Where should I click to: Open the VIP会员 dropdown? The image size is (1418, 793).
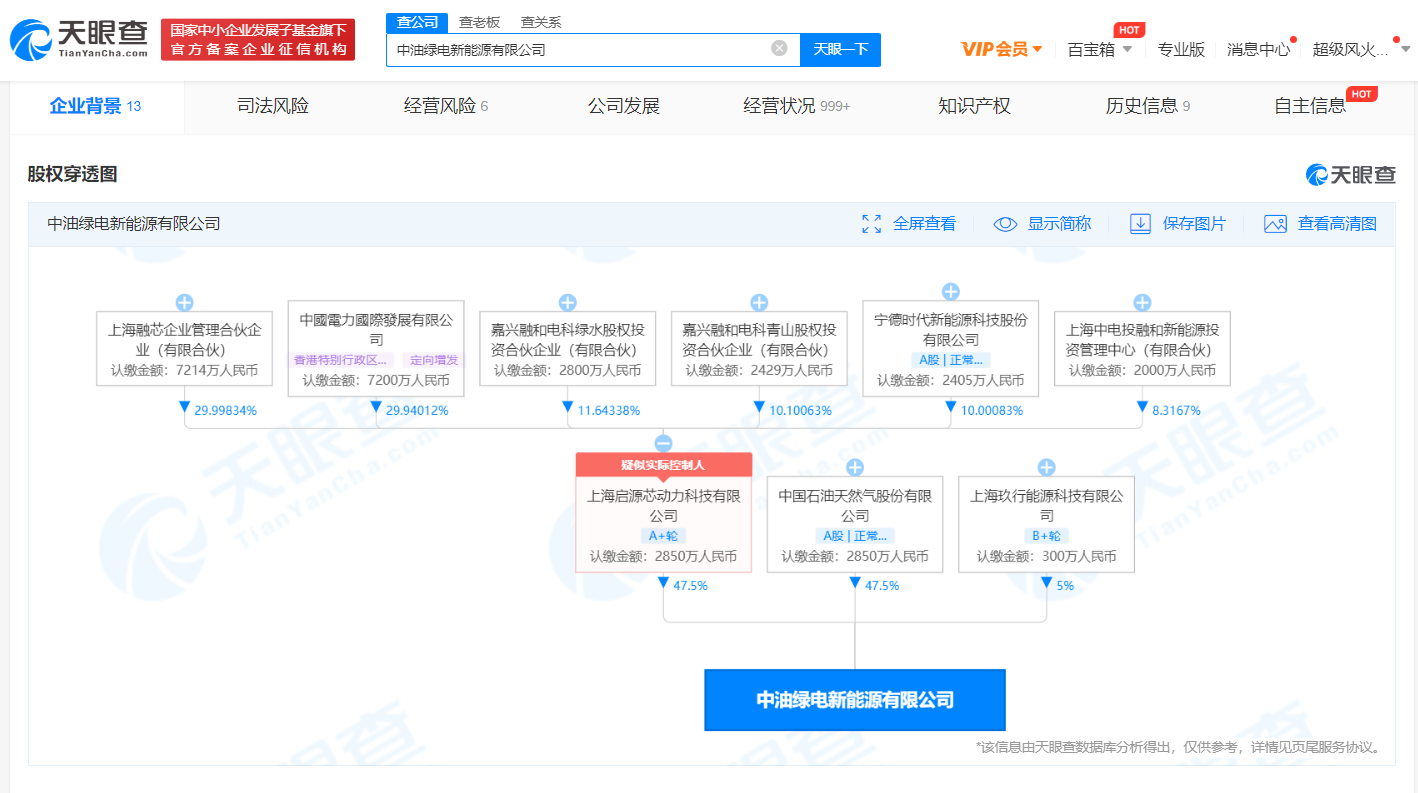tap(1001, 49)
